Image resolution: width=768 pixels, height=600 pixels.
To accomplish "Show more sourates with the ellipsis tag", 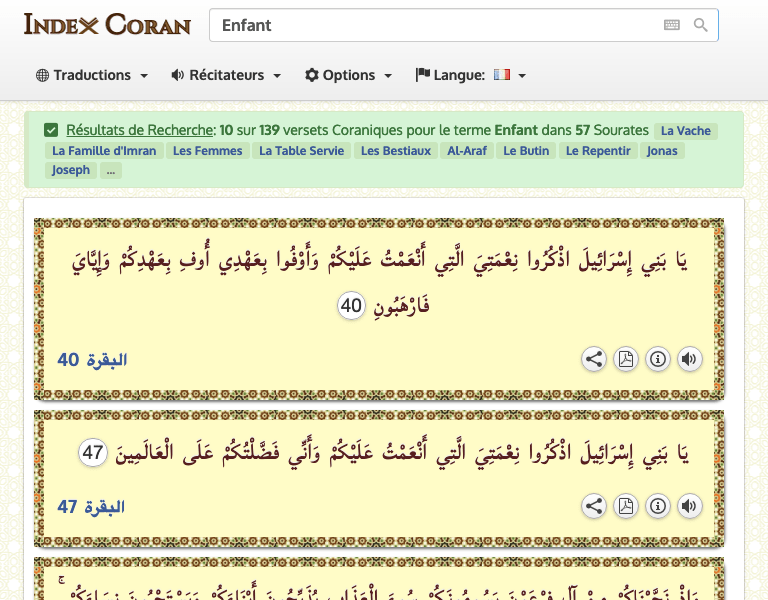I will pyautogui.click(x=110, y=170).
